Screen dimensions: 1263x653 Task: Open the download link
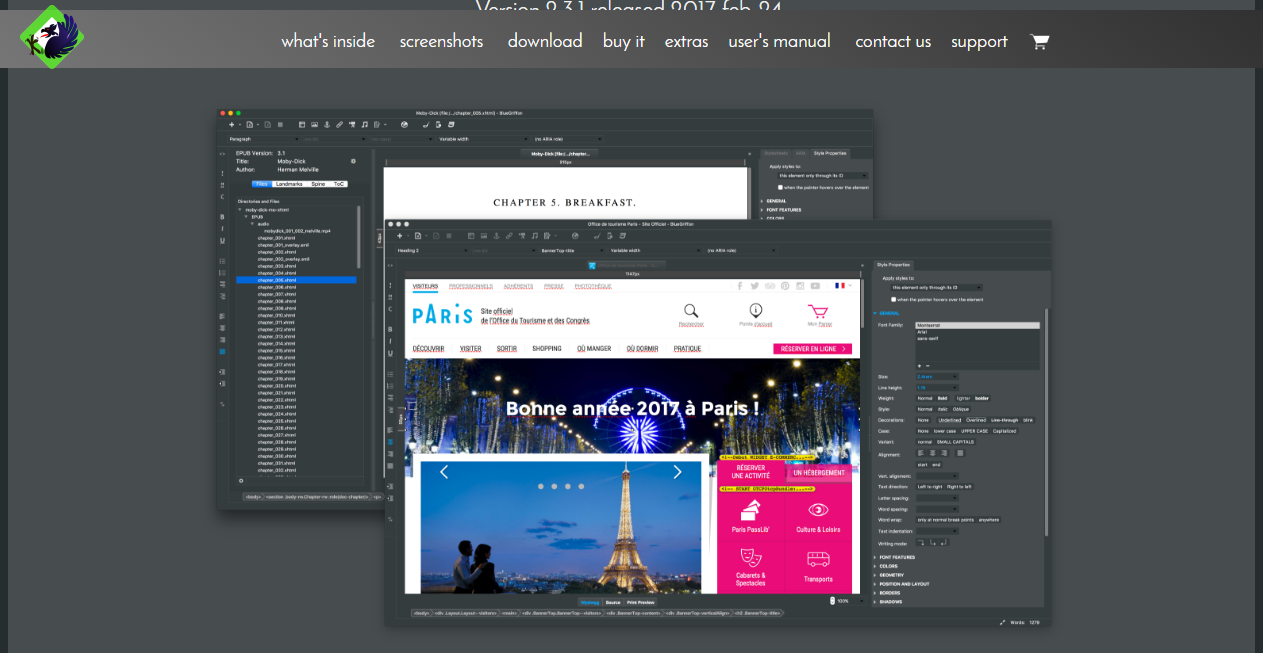[545, 41]
